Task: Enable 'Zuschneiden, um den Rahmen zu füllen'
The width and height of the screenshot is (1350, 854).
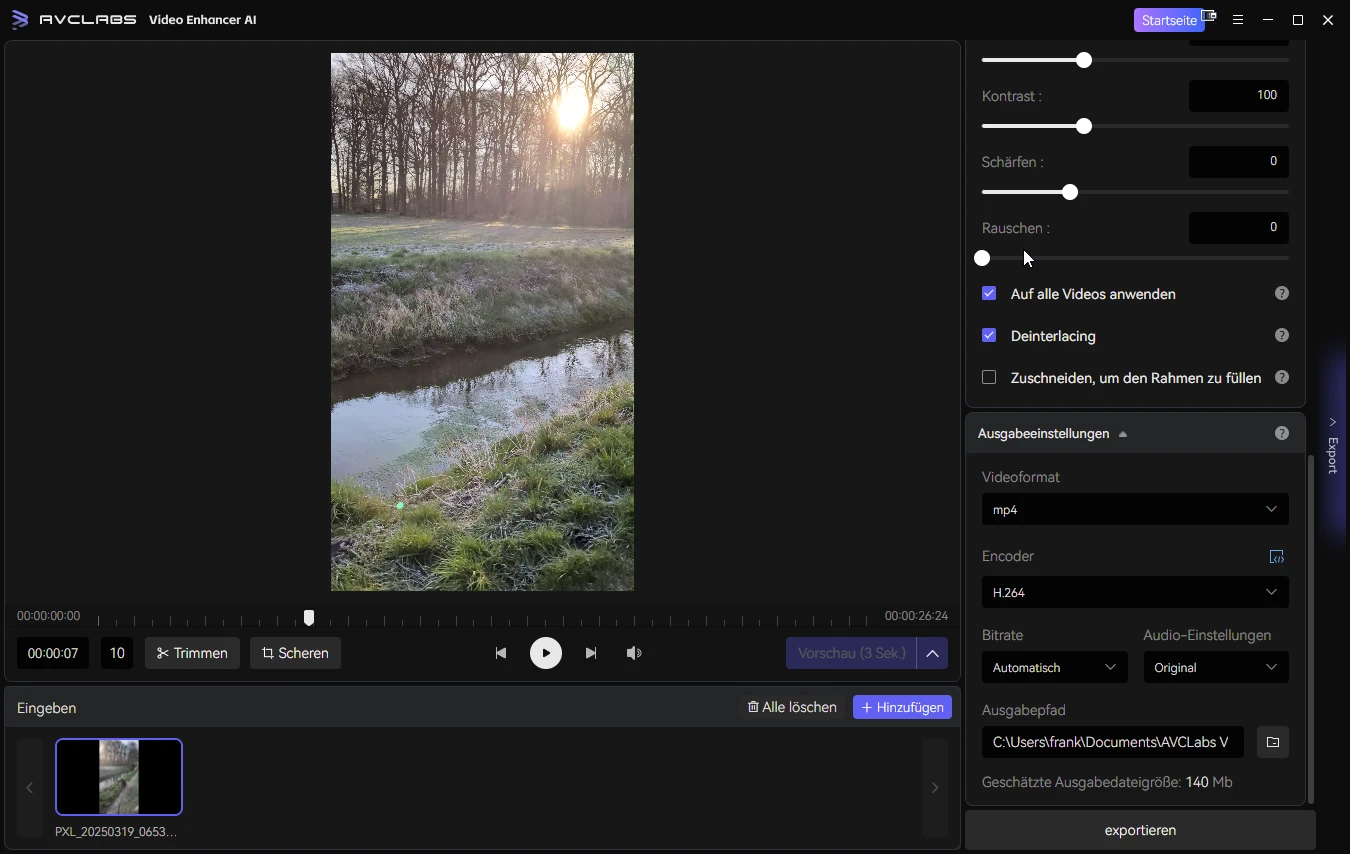Action: (x=989, y=378)
